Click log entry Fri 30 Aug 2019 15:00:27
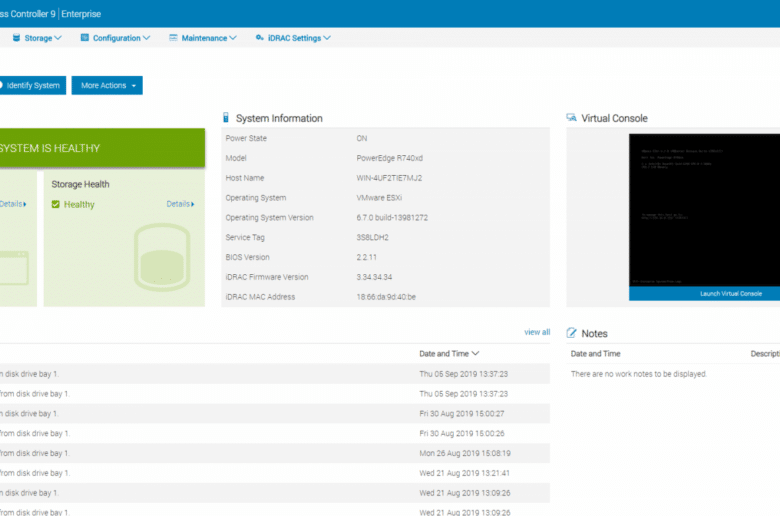 pyautogui.click(x=275, y=413)
